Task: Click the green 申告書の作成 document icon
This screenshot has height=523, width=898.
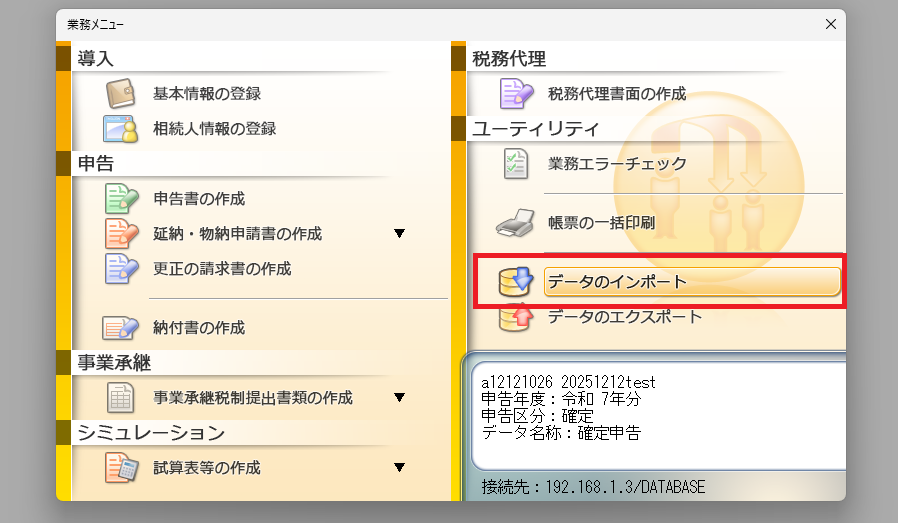Action: 121,199
